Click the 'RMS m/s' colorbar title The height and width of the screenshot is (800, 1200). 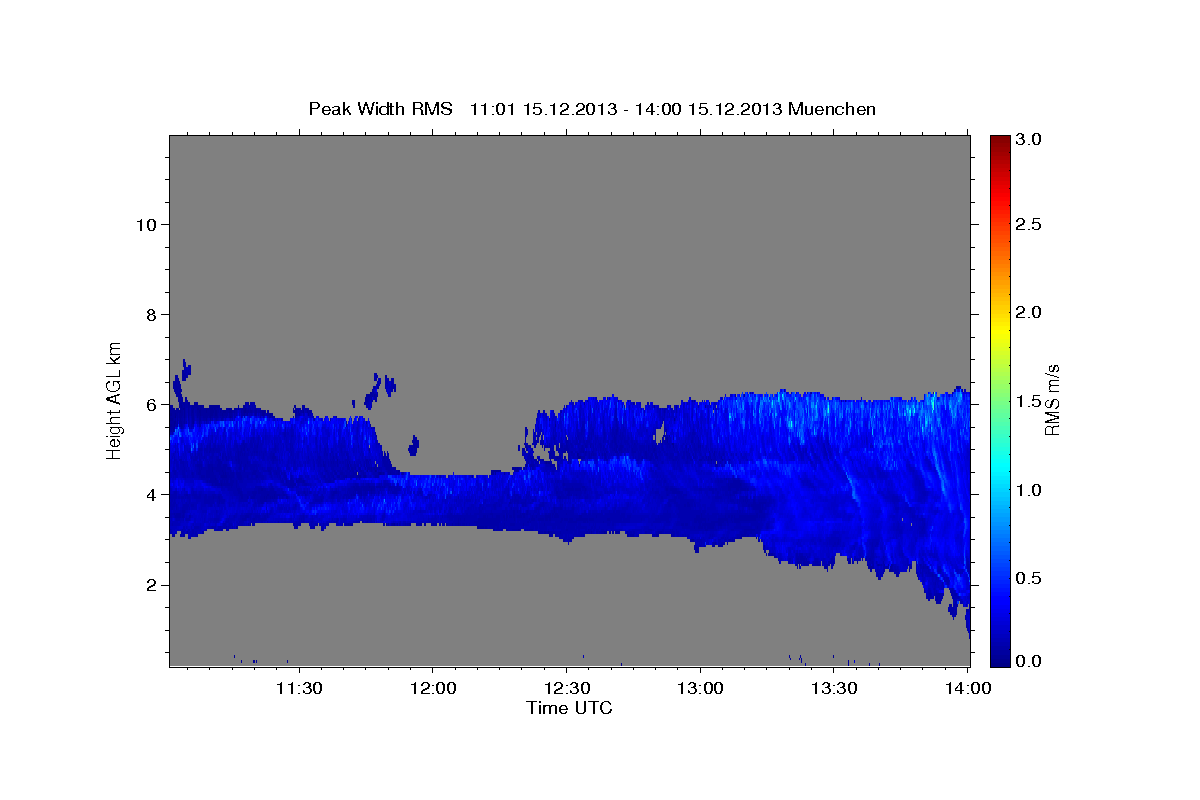pos(1052,400)
